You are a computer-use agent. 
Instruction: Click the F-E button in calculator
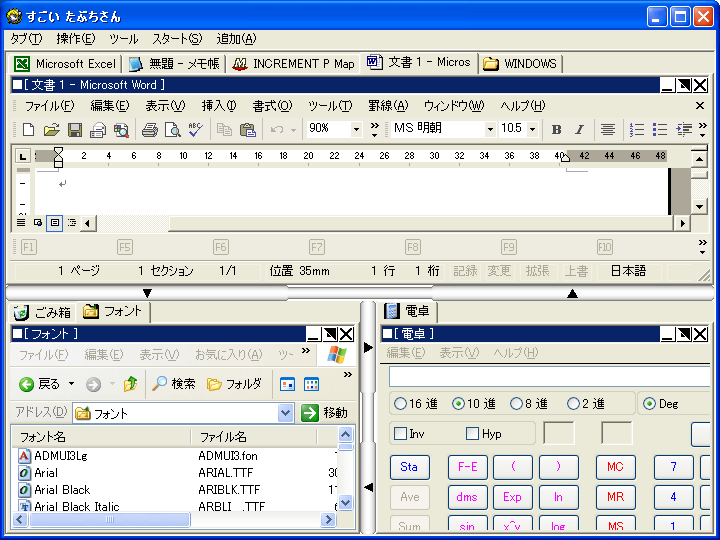tap(467, 467)
